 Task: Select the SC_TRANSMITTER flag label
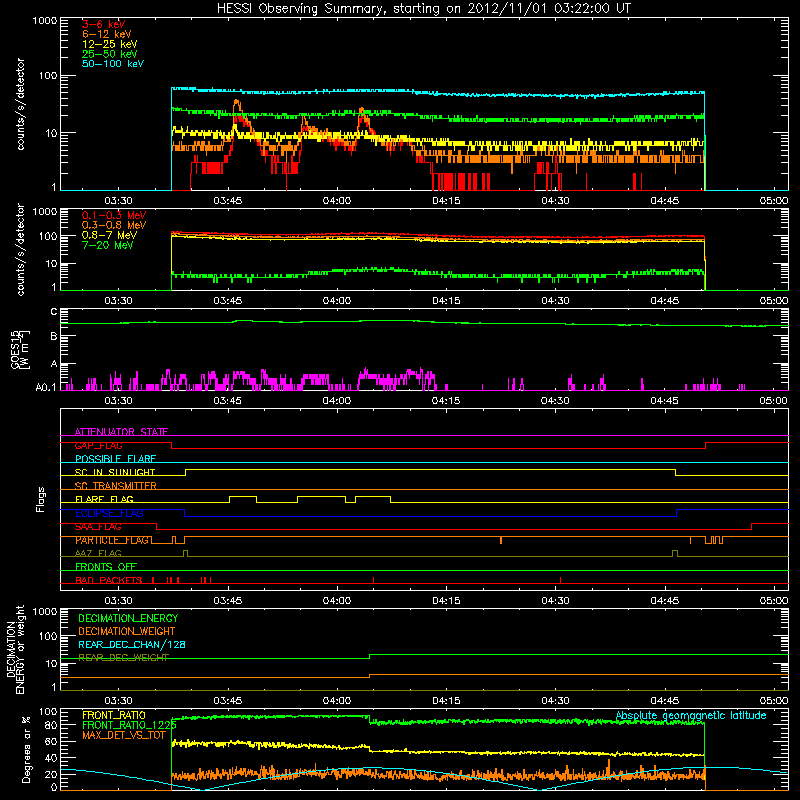pyautogui.click(x=116, y=486)
